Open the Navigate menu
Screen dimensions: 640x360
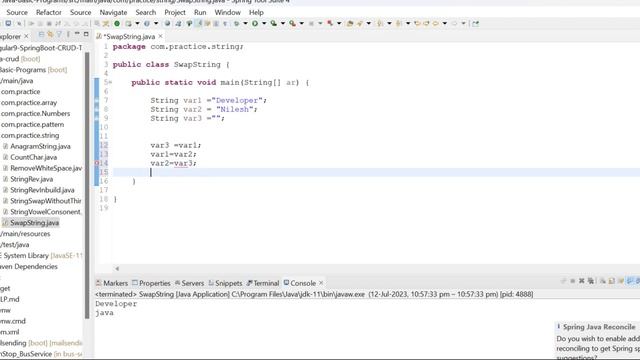coord(113,12)
